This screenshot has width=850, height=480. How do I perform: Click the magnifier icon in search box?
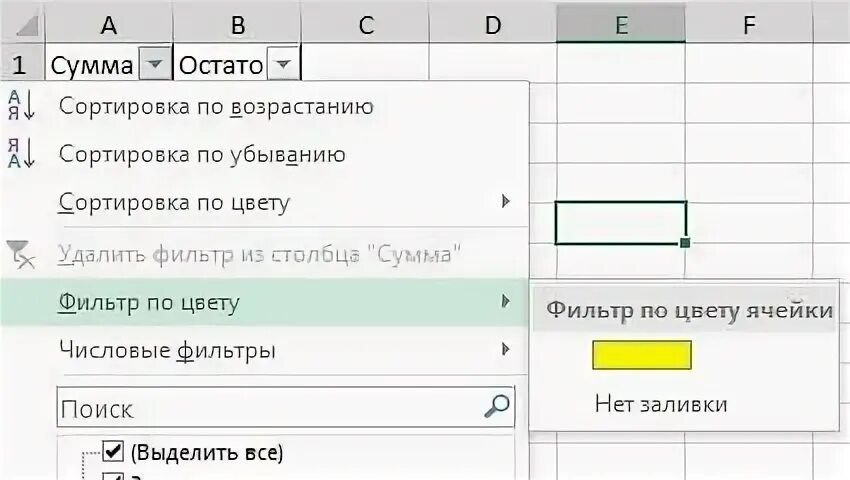[x=497, y=406]
